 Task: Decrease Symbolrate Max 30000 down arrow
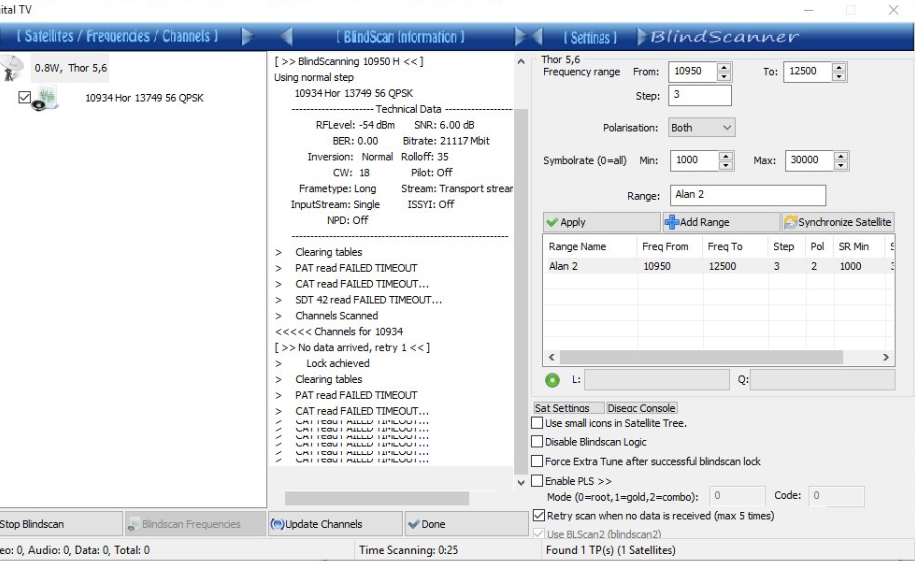(x=840, y=165)
